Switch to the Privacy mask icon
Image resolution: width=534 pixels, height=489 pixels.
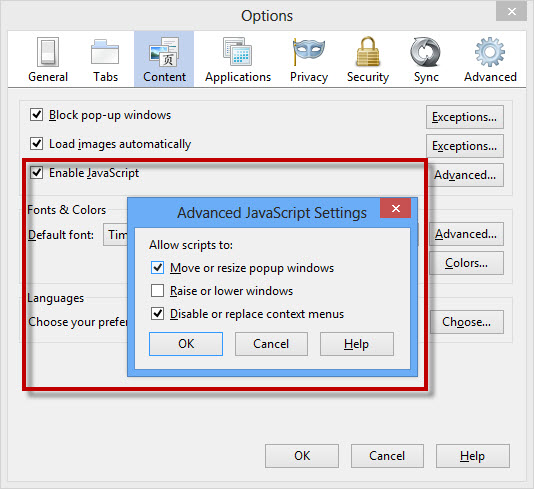click(309, 51)
